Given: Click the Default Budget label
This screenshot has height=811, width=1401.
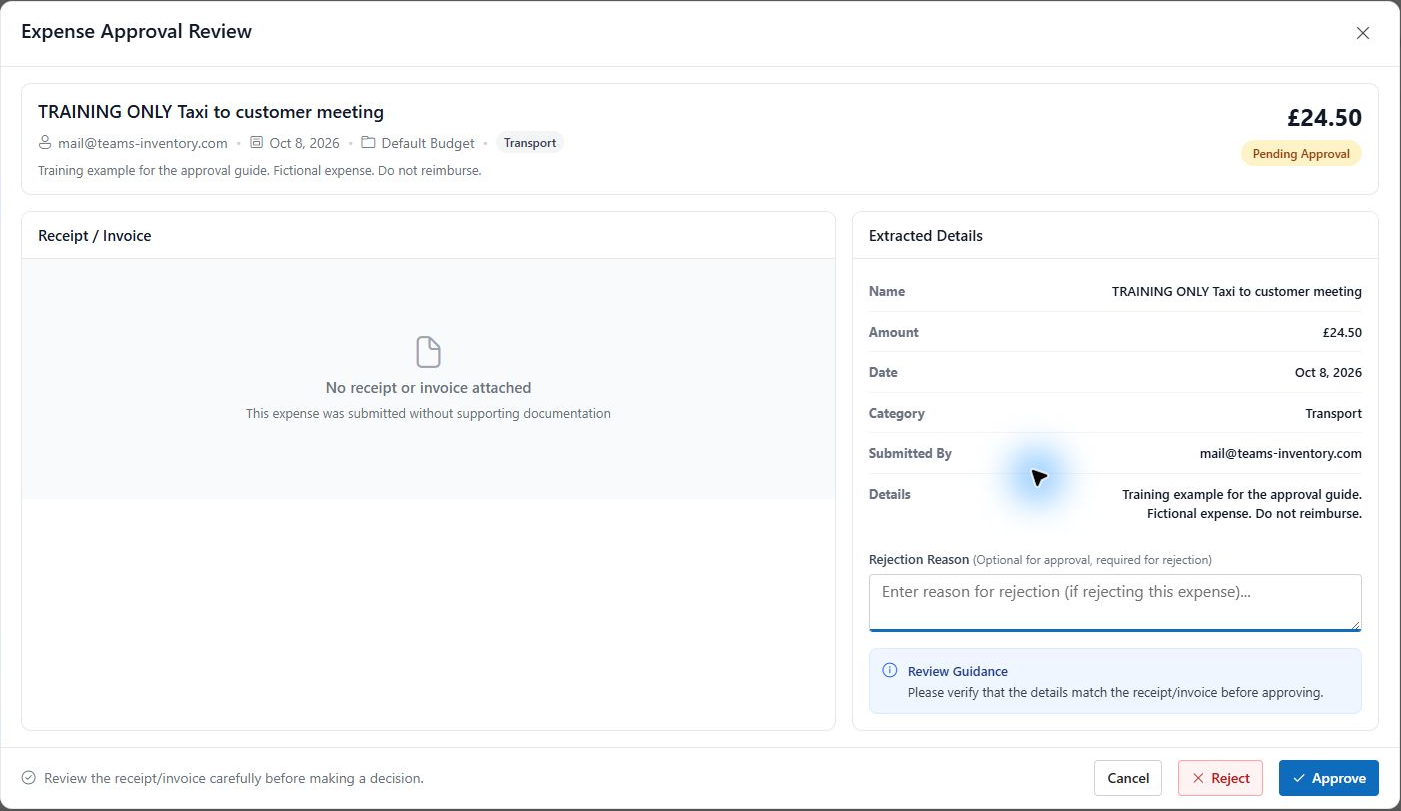Looking at the screenshot, I should tap(428, 143).
